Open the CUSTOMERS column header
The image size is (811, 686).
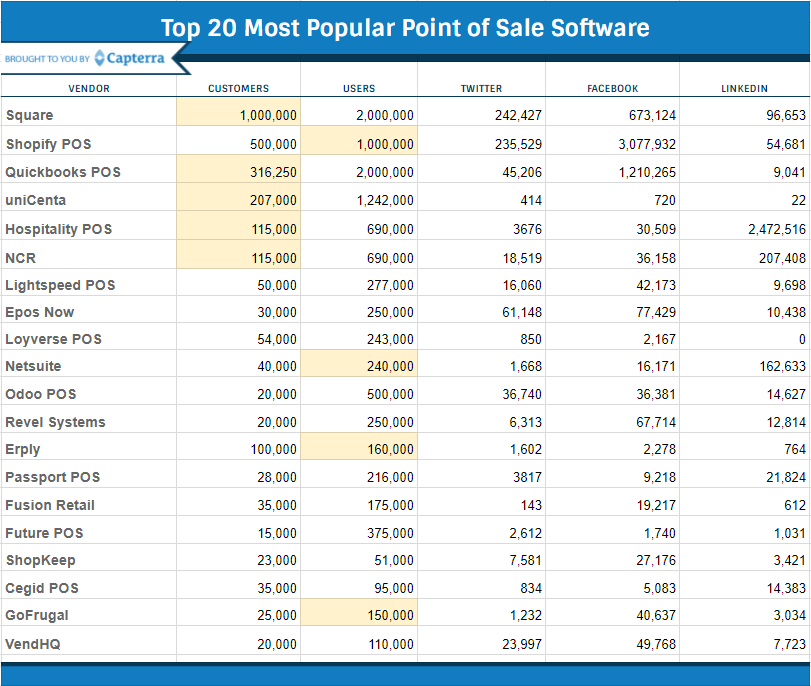[238, 88]
